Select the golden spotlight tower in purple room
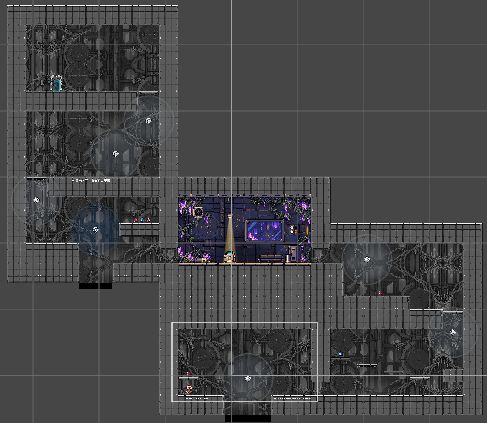The height and width of the screenshot is (423, 487). pyautogui.click(x=230, y=238)
